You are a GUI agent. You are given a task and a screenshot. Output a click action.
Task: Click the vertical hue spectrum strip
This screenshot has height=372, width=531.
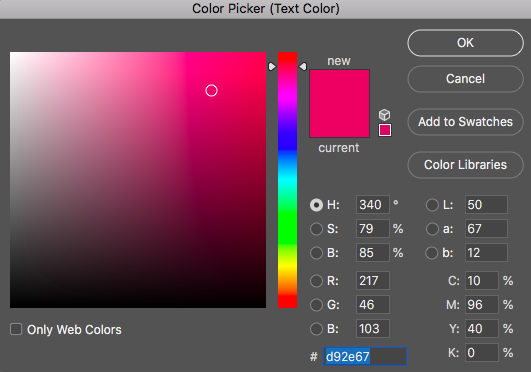(288, 180)
